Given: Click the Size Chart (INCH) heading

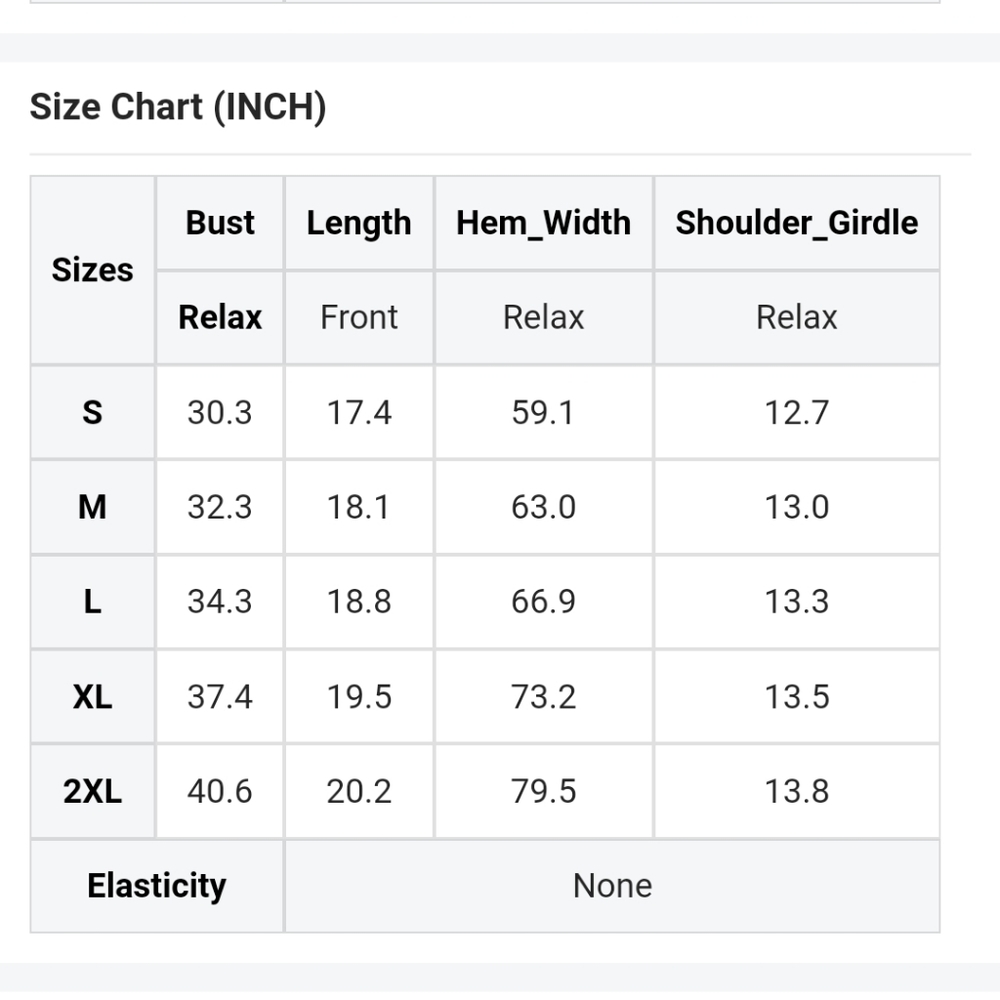Looking at the screenshot, I should click(x=178, y=107).
